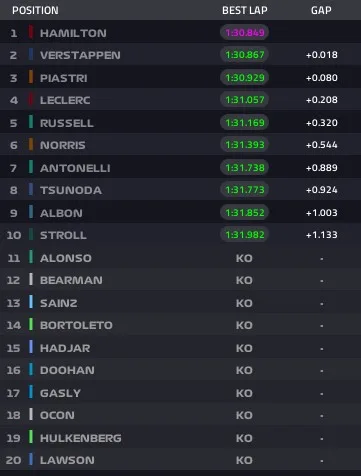
Task: Click the GAP column header
Action: 321,10
